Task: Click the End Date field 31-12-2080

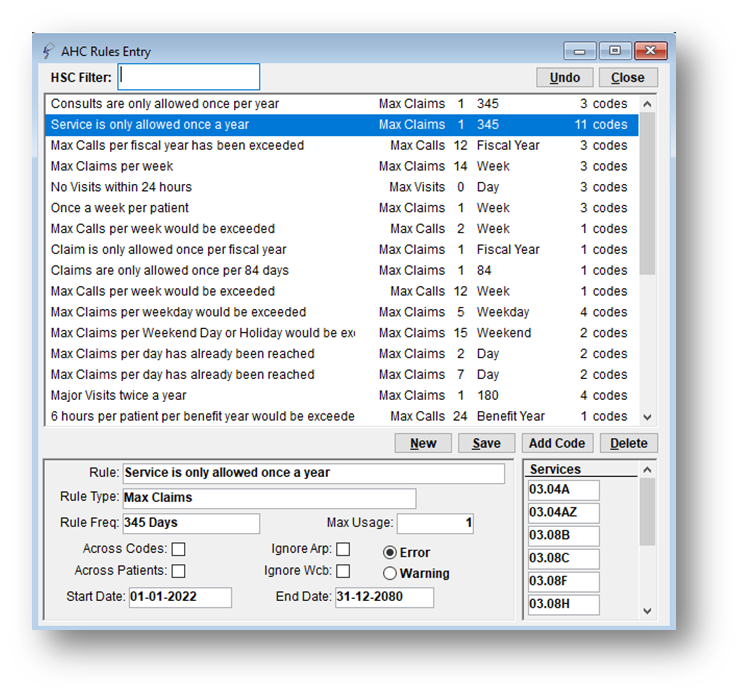Action: pyautogui.click(x=384, y=597)
